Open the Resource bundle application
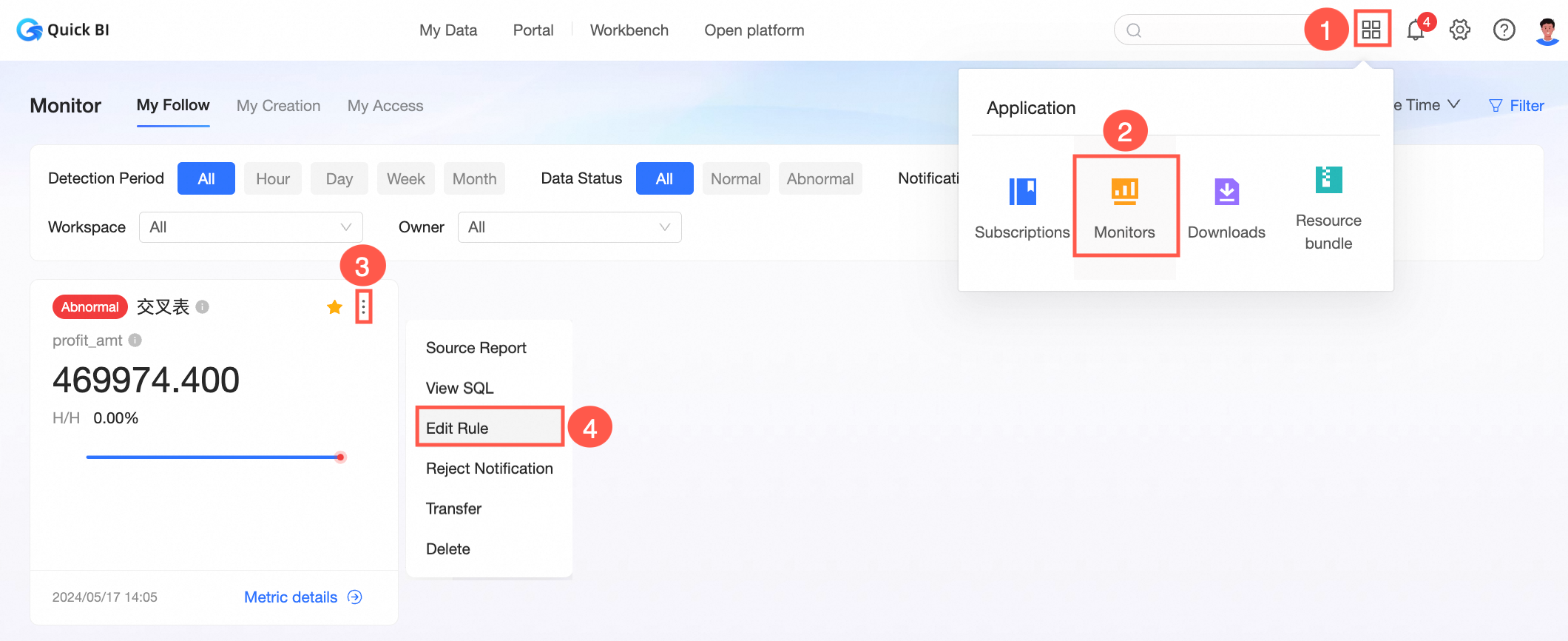The image size is (1568, 641). click(1328, 209)
